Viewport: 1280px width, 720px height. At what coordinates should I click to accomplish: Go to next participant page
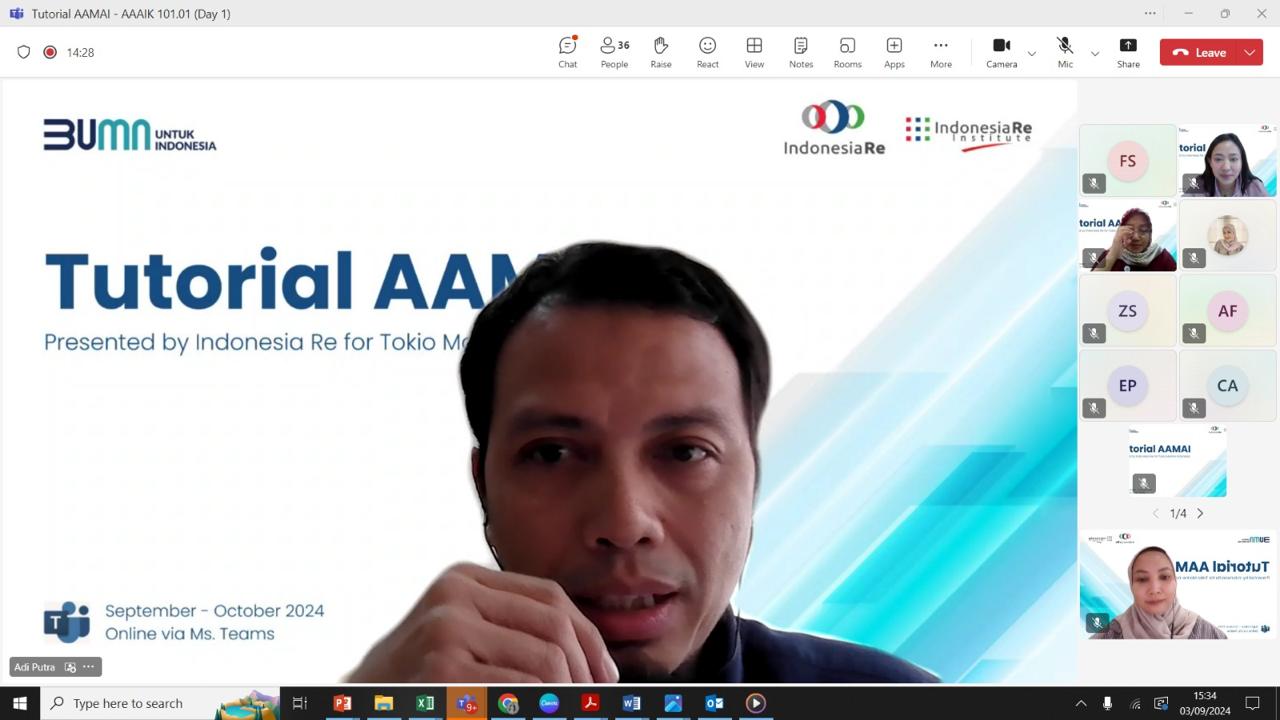(x=1200, y=513)
